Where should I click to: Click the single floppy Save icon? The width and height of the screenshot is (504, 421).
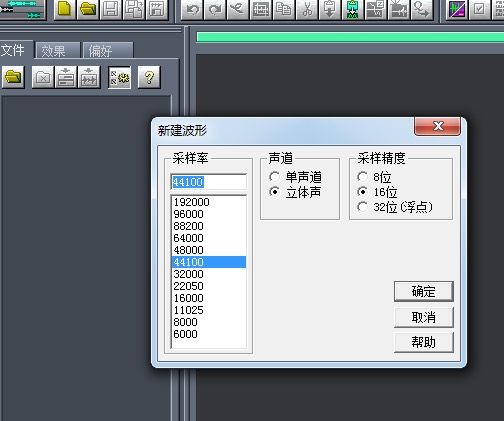click(x=111, y=9)
